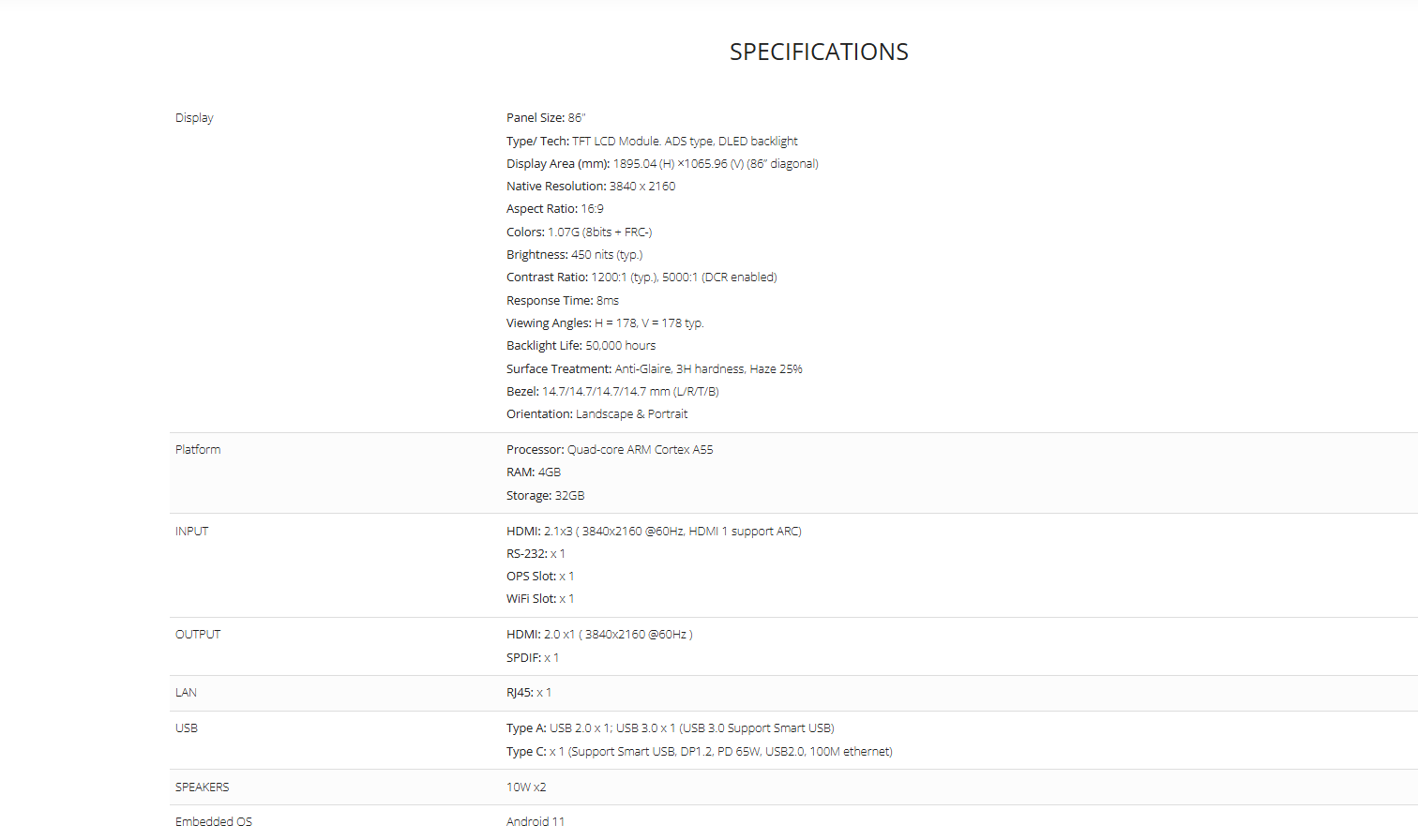1418x840 pixels.
Task: Click the Platform category label
Action: click(x=198, y=450)
